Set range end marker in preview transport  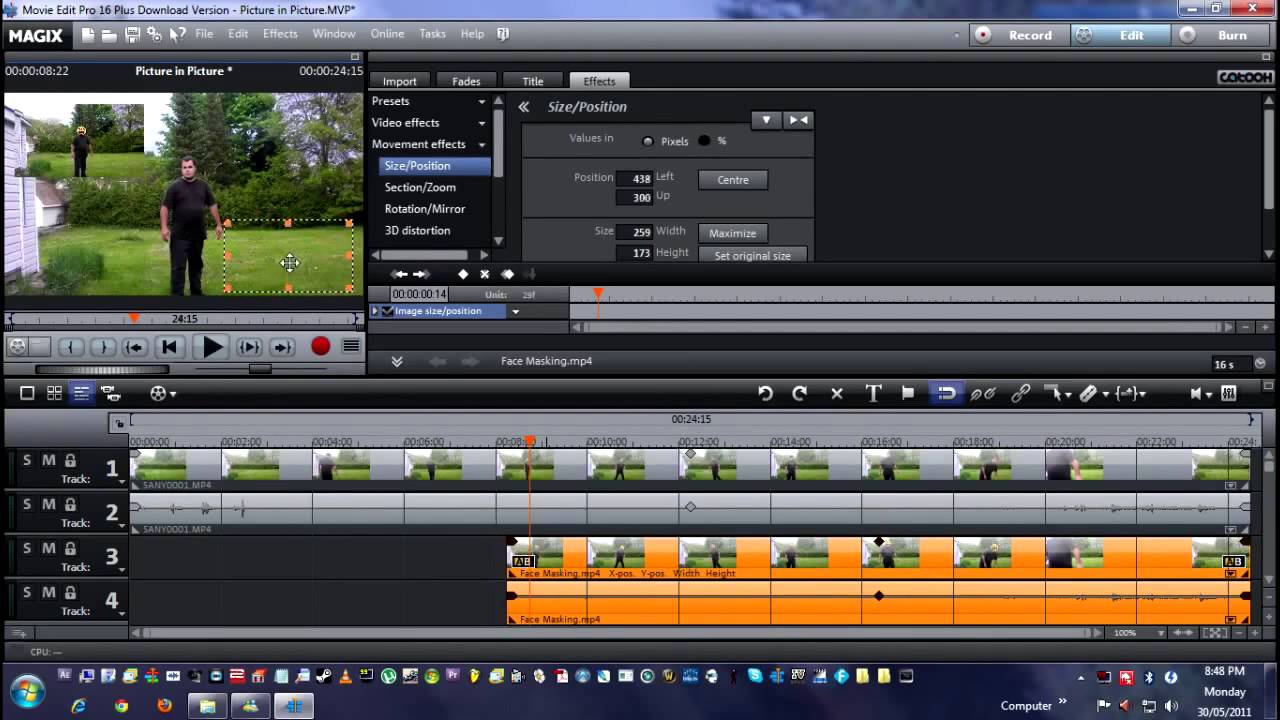point(102,347)
